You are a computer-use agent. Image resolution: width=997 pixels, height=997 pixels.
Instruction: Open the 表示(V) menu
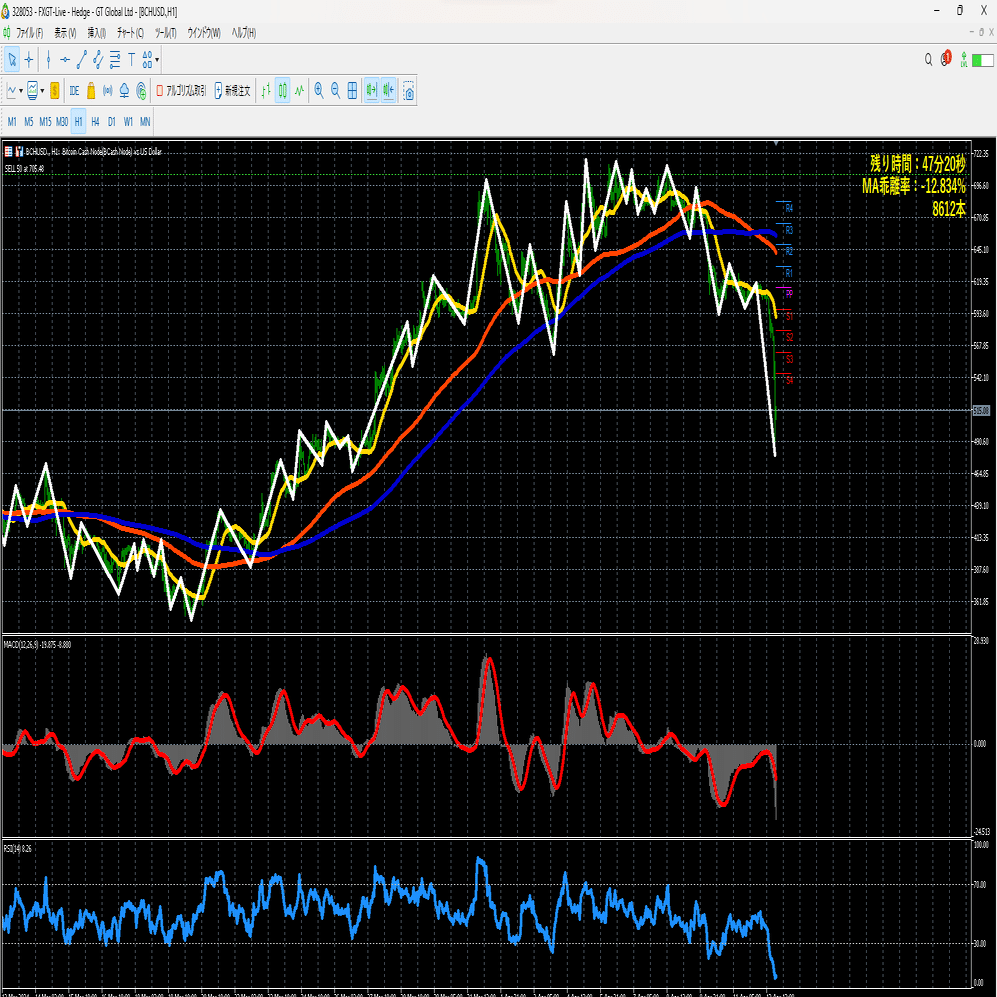point(65,33)
